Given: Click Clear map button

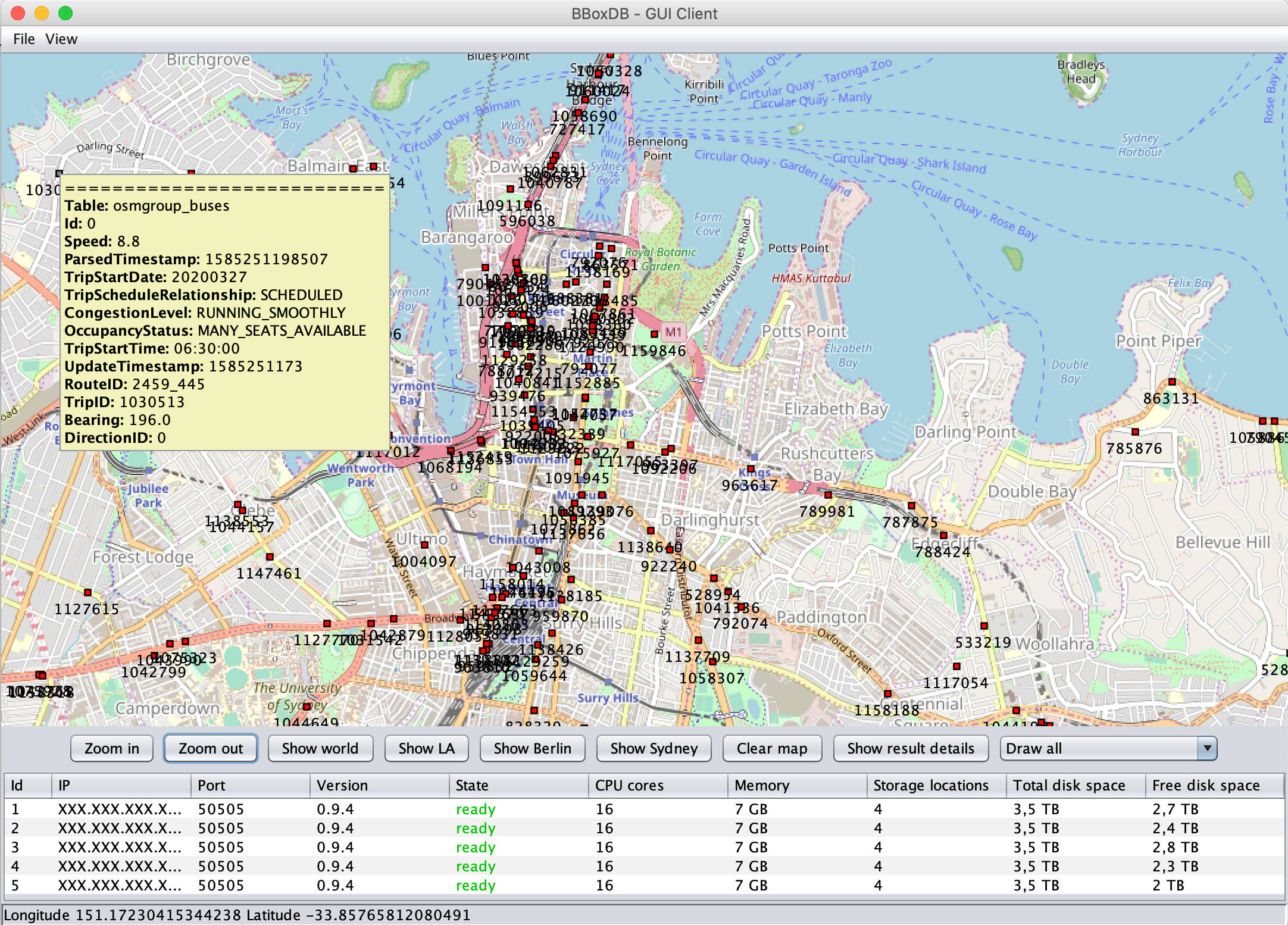Looking at the screenshot, I should [771, 748].
